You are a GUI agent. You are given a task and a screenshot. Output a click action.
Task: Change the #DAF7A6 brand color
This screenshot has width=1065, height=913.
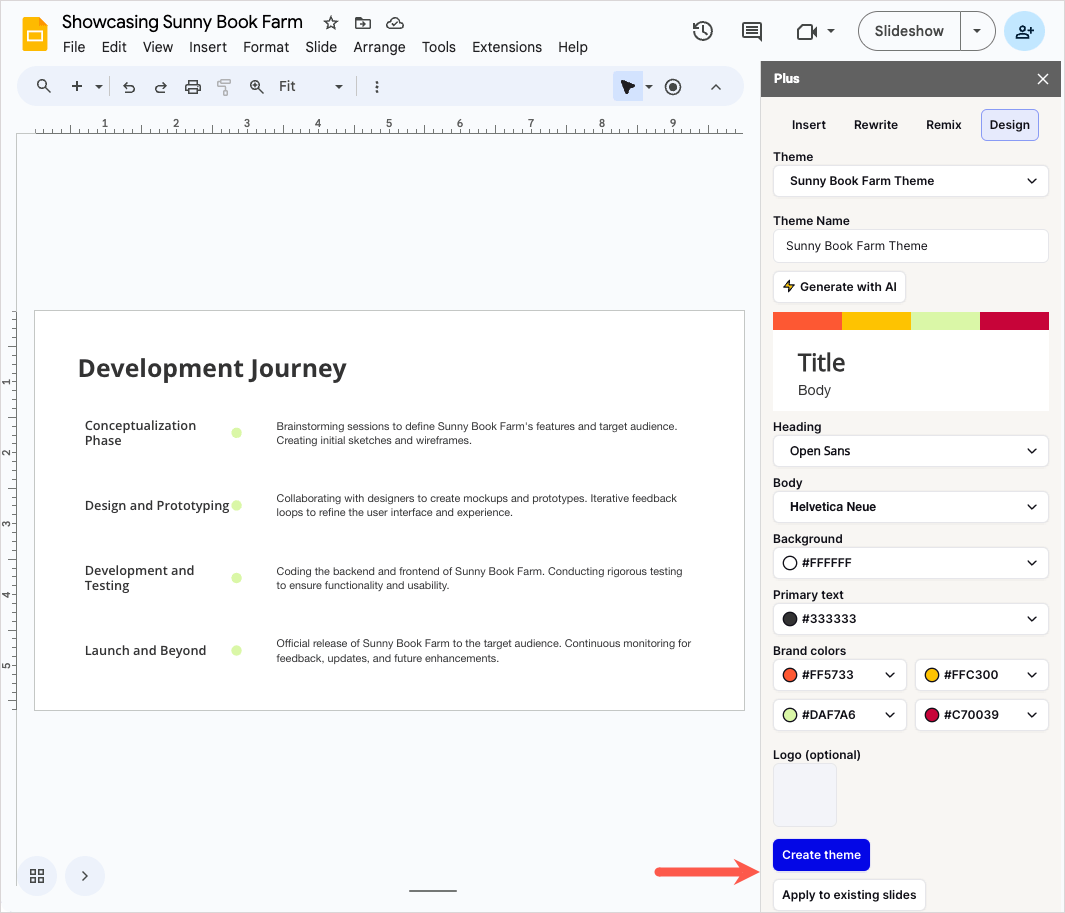(x=840, y=715)
